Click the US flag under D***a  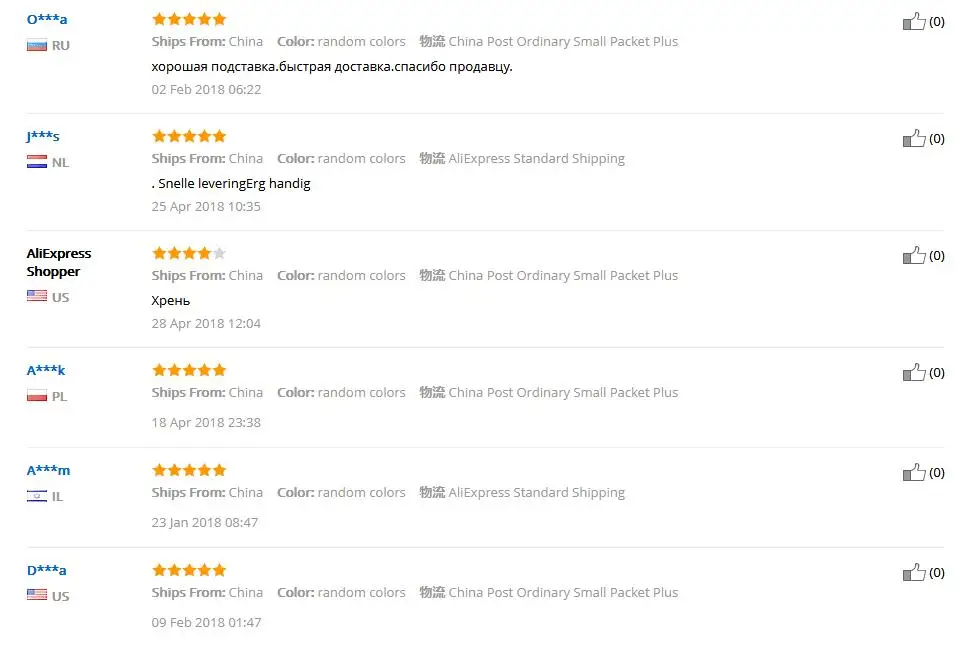[x=37, y=595]
